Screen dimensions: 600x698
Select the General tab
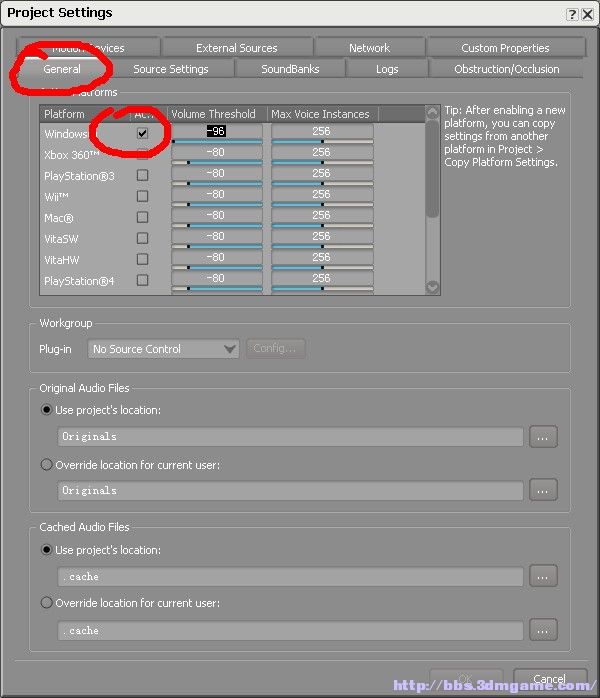[x=62, y=69]
